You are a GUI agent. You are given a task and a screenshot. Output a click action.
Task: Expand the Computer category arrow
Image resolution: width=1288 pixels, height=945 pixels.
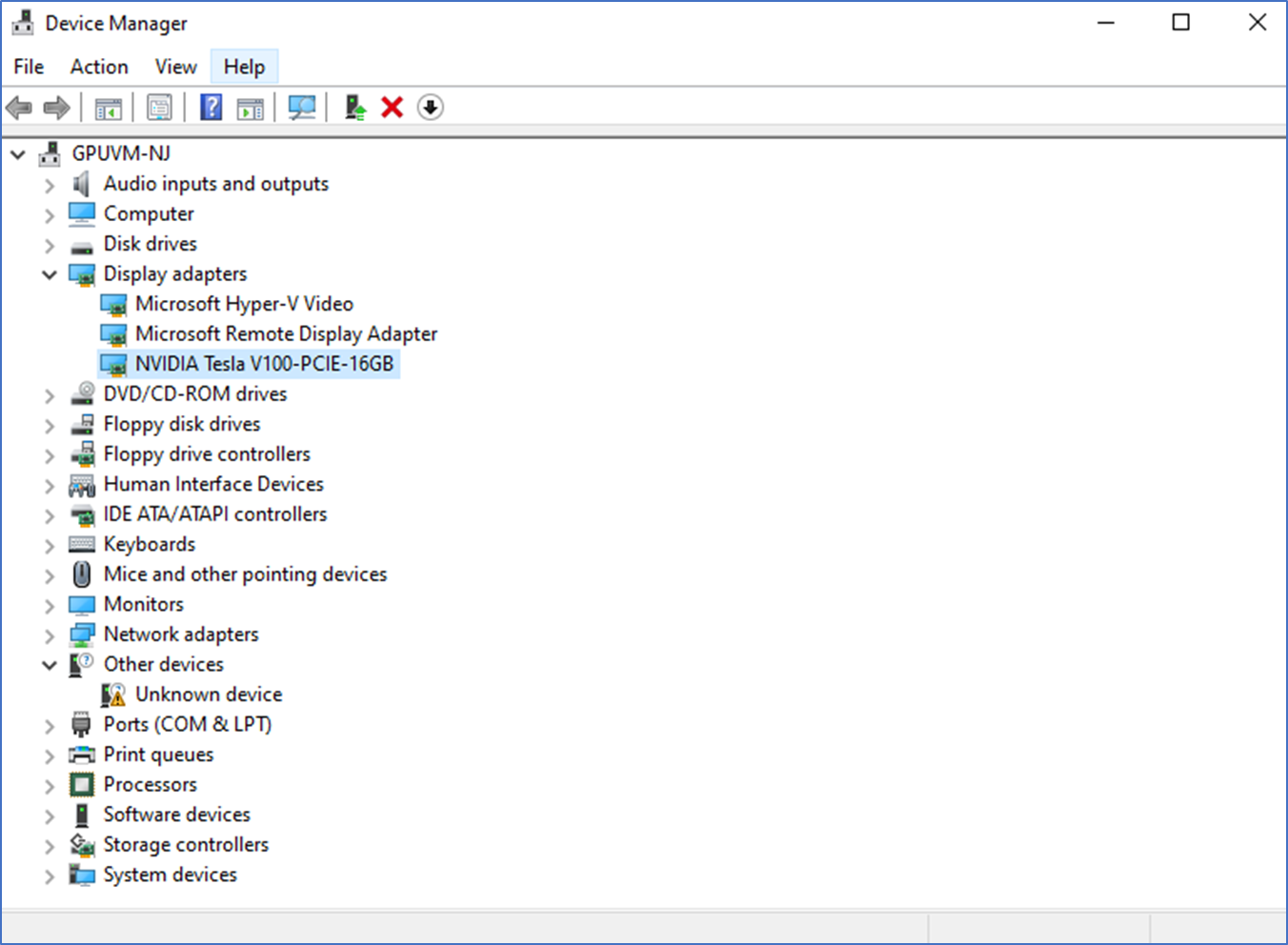pyautogui.click(x=50, y=215)
